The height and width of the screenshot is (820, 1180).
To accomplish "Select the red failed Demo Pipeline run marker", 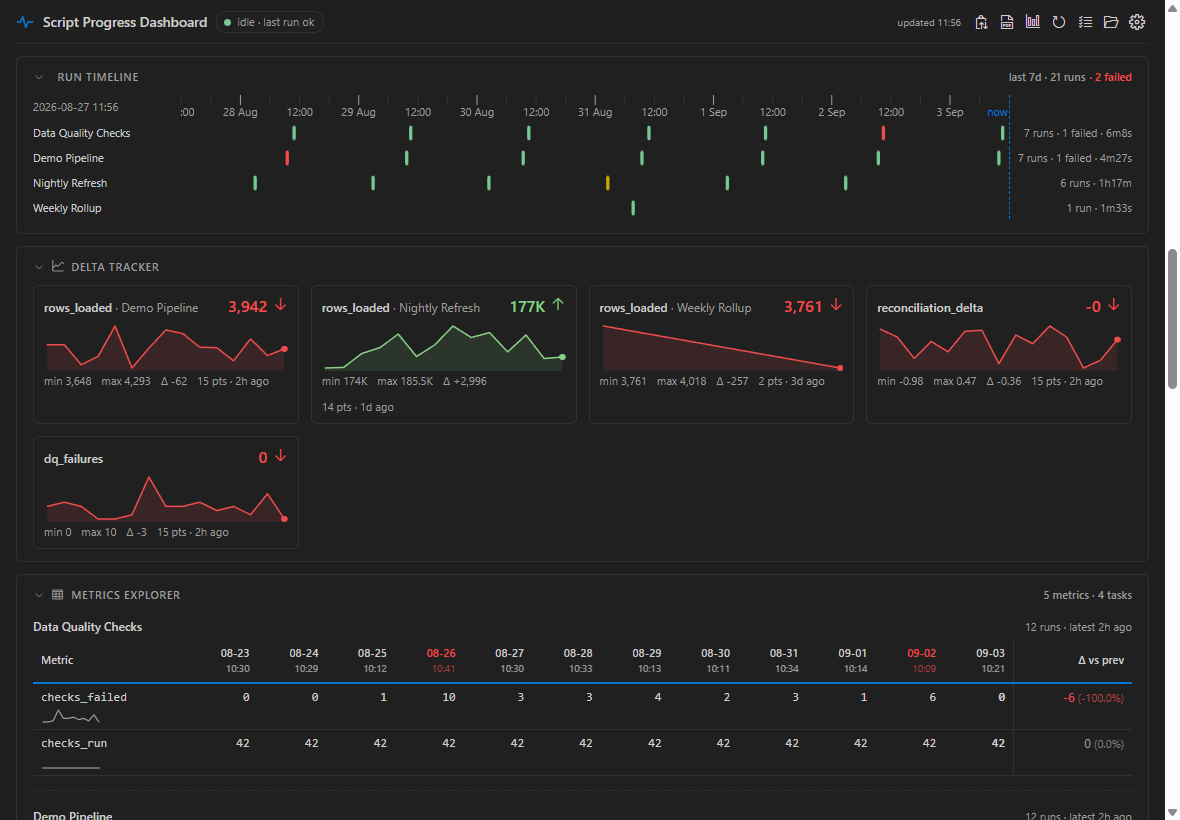I will (x=287, y=158).
